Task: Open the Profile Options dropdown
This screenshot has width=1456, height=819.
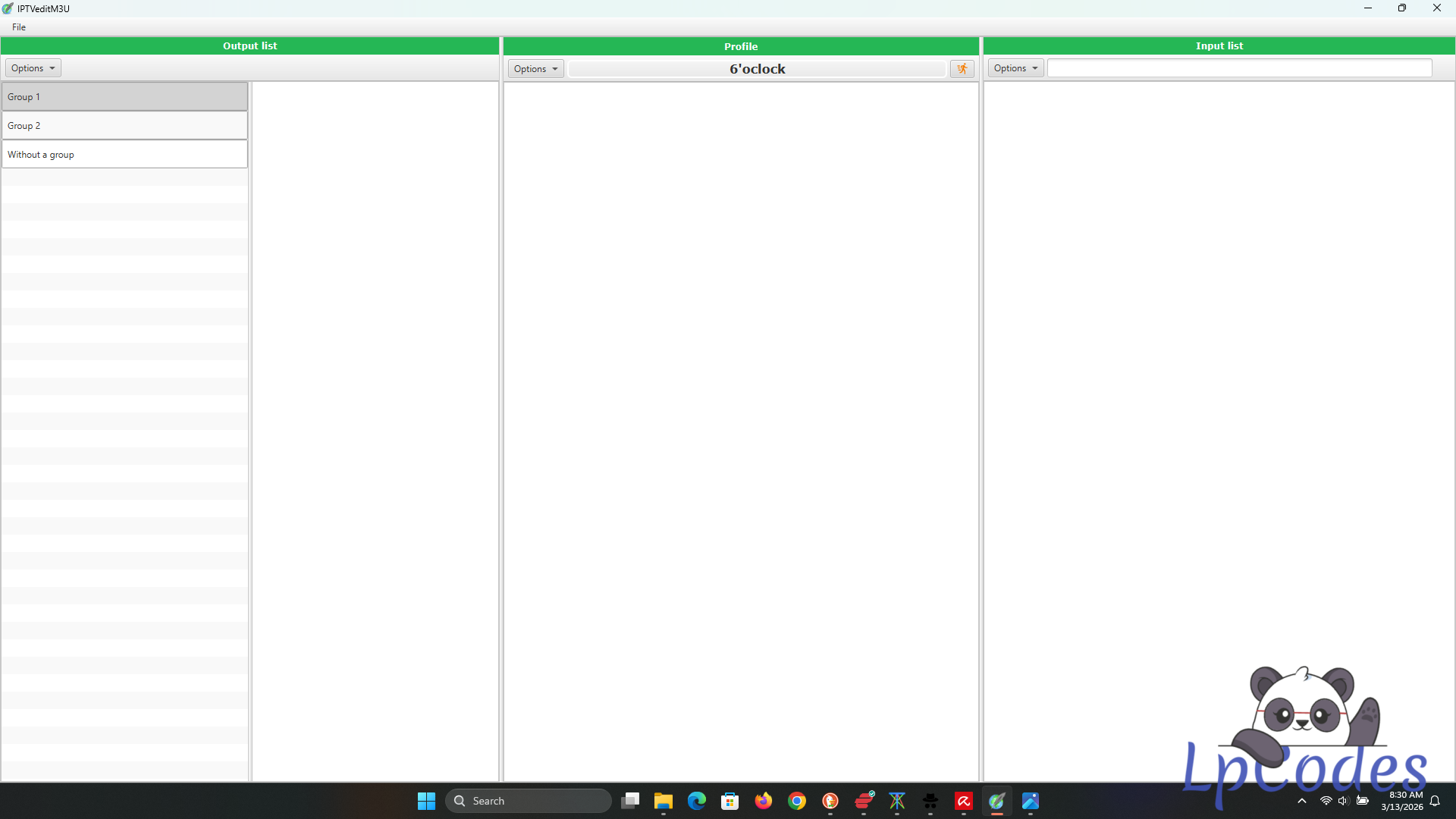Action: (x=535, y=69)
